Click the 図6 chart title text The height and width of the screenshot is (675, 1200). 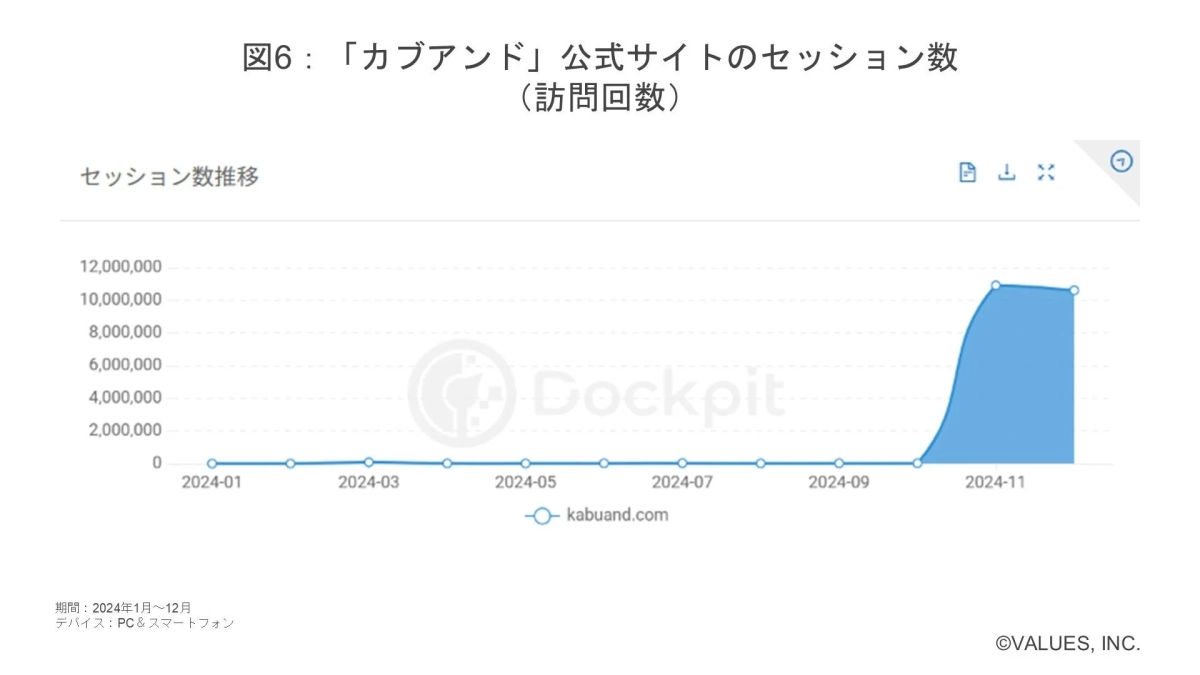pyautogui.click(x=600, y=60)
